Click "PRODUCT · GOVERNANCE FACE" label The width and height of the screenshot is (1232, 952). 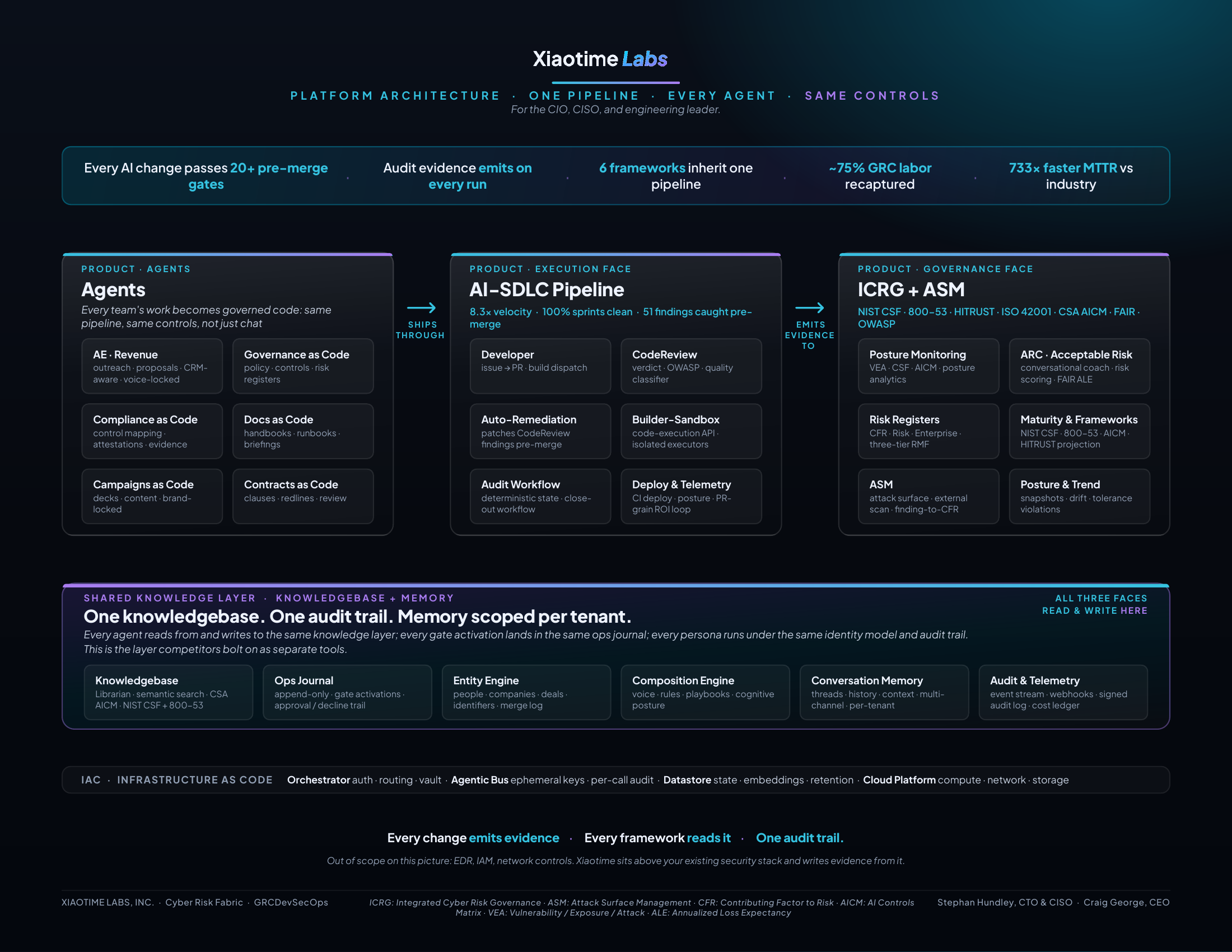click(945, 269)
